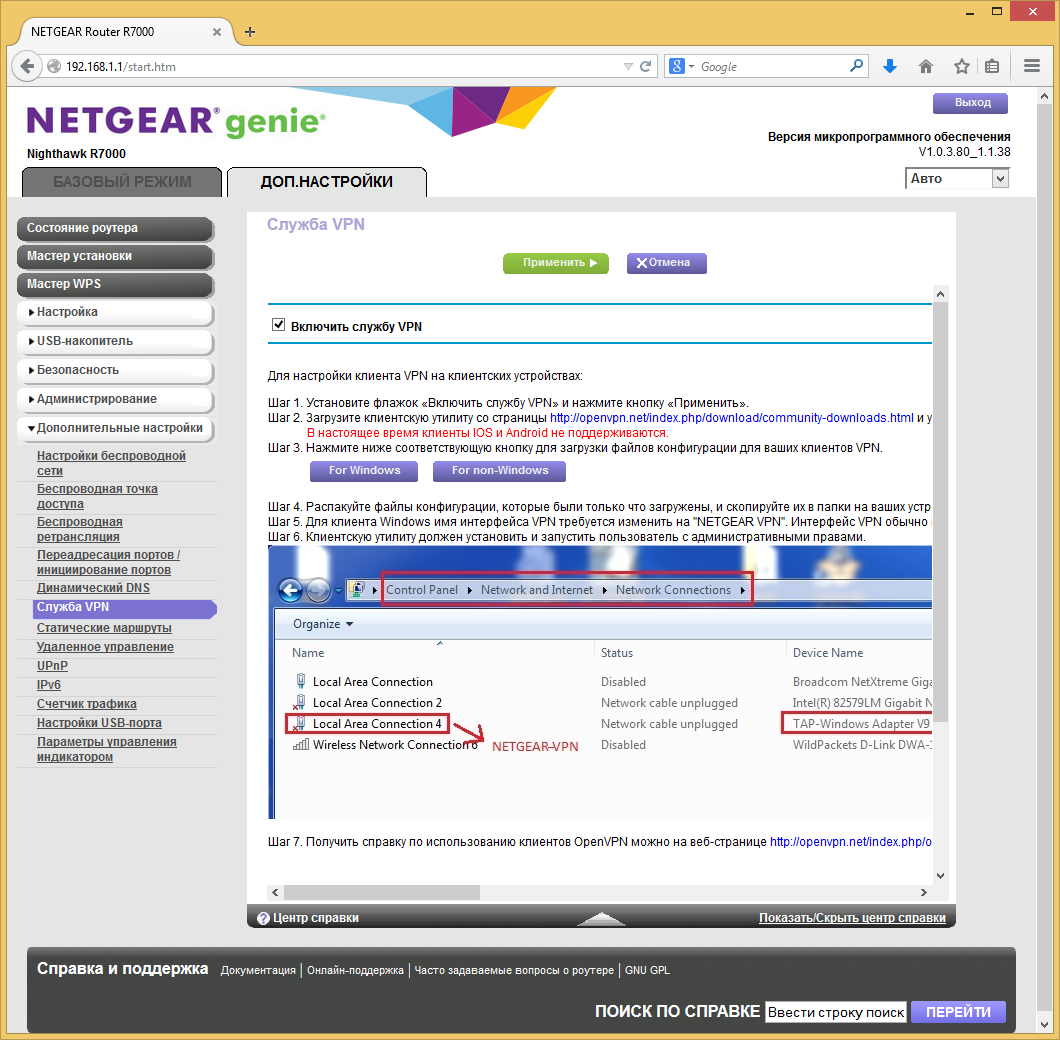Viewport: 1060px width, 1040px height.
Task: Collapse Дополнительные настройки section
Action: (115, 429)
